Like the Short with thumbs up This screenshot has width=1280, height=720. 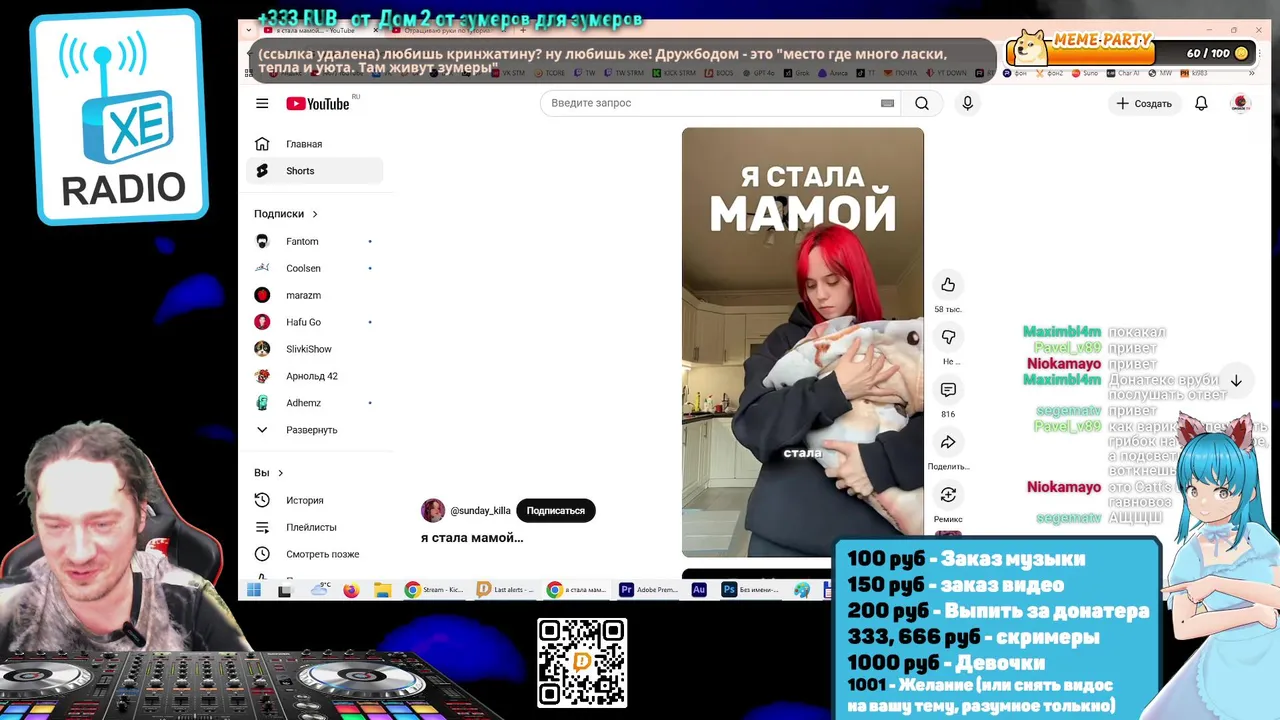pos(948,285)
